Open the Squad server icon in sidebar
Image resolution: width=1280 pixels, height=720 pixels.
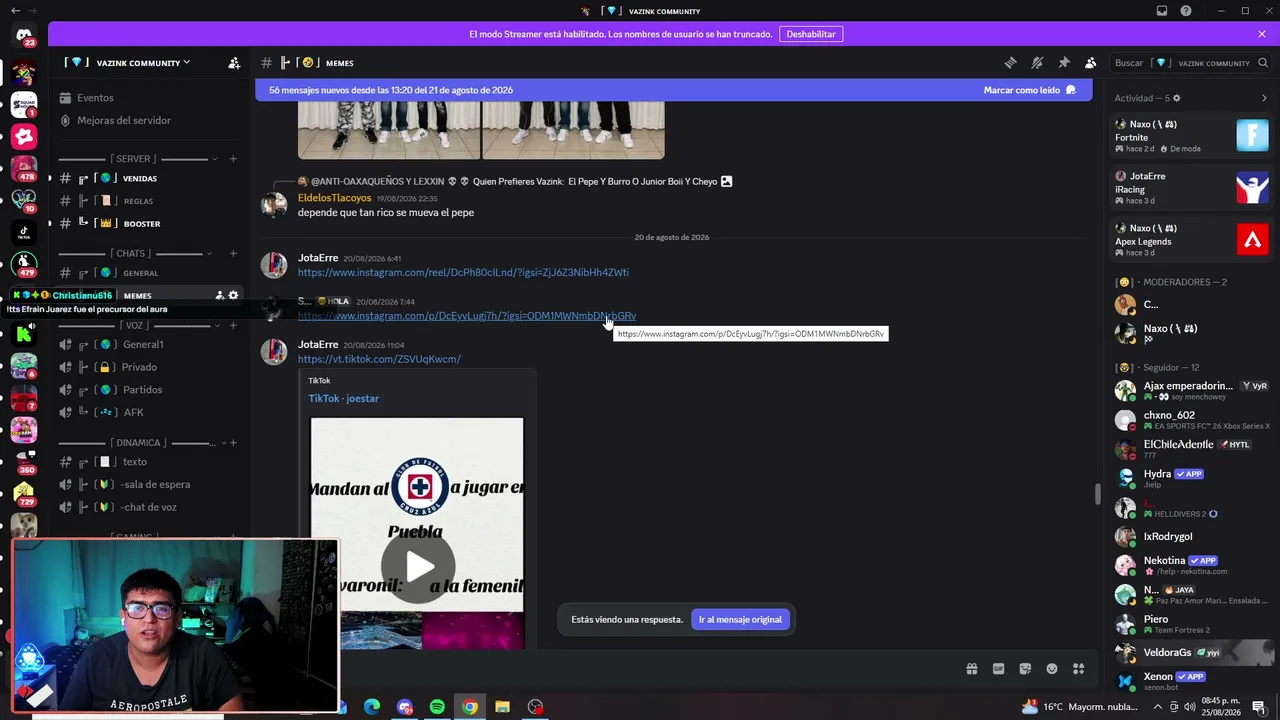point(24,104)
